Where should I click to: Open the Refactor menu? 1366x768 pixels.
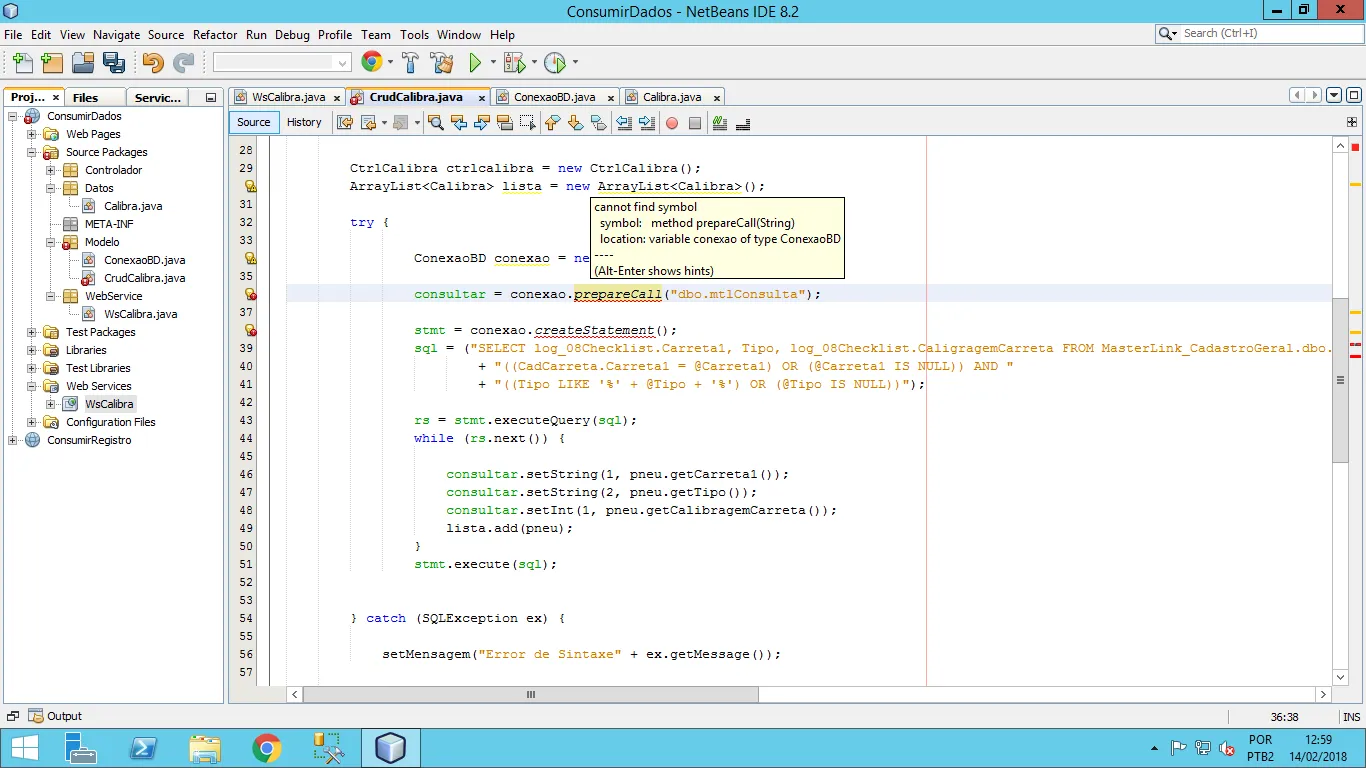click(x=215, y=34)
